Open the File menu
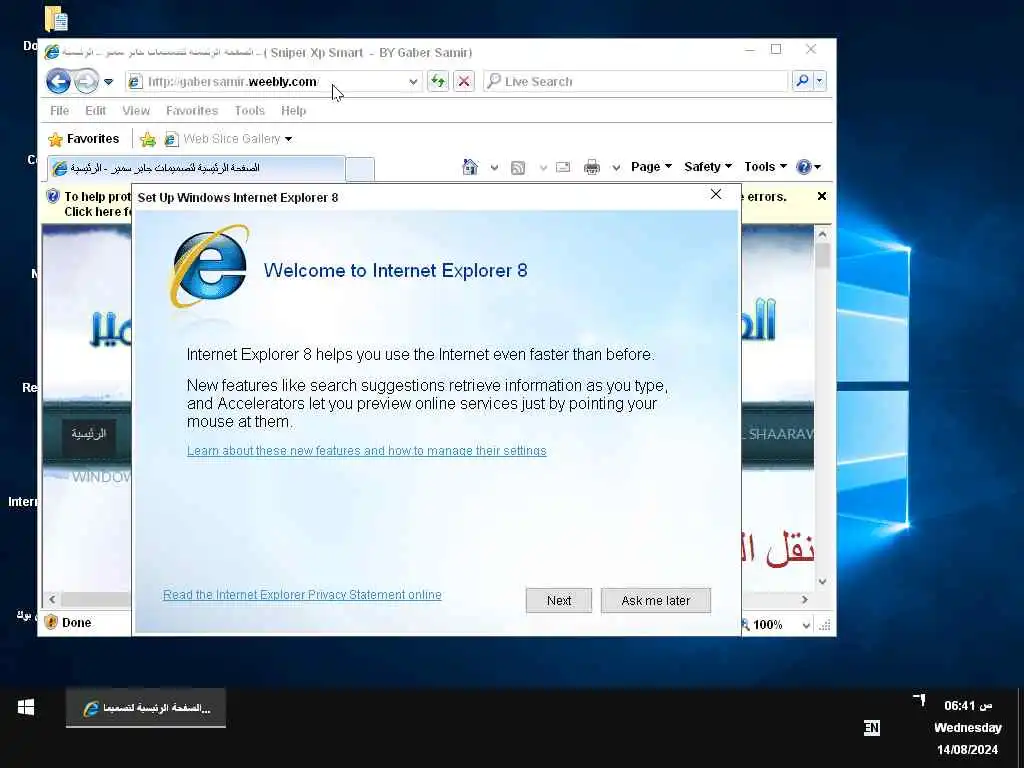Screen dimensions: 1024x768 coord(59,111)
